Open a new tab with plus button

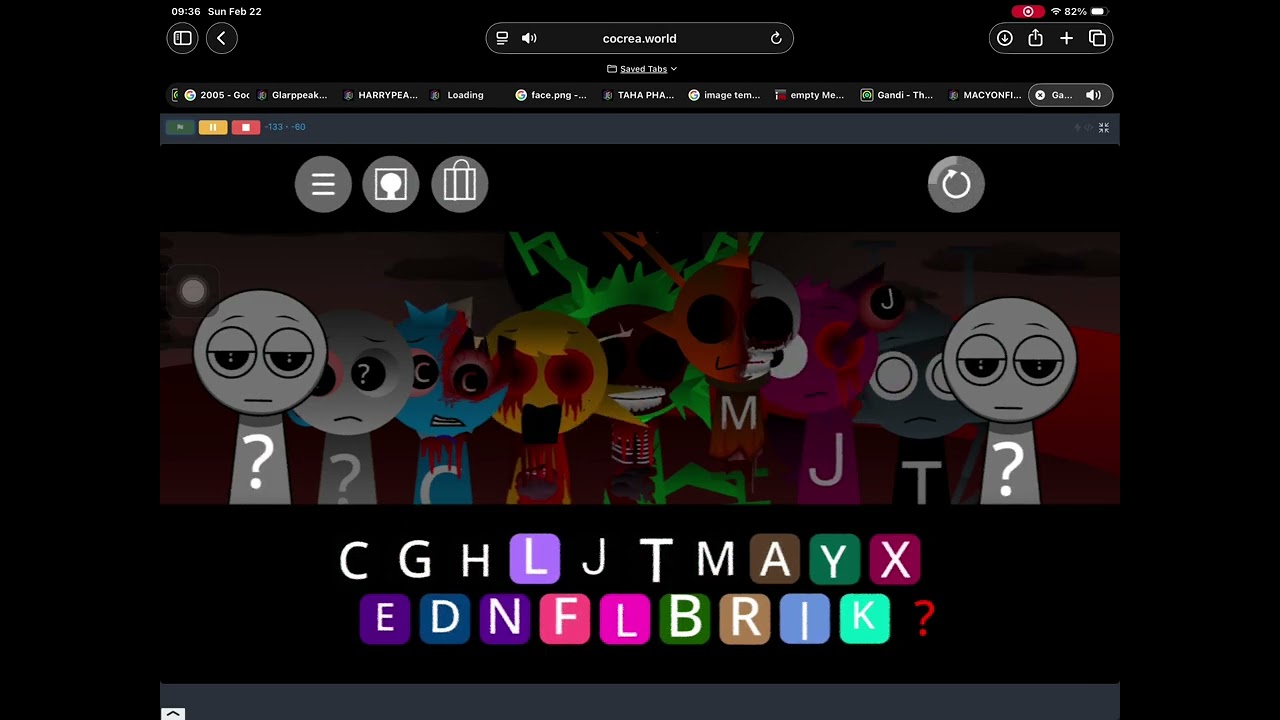coord(1066,38)
